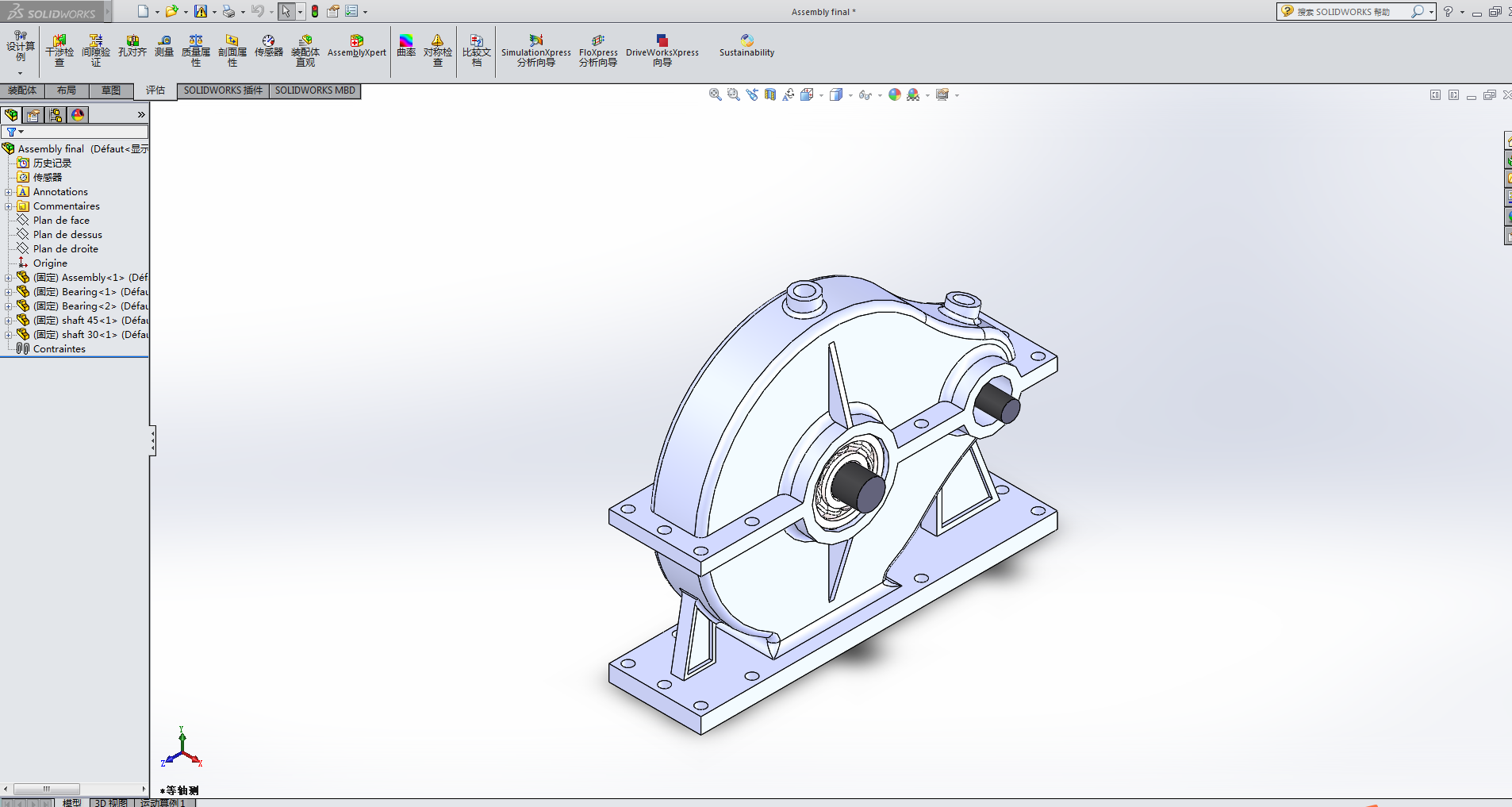Open the Section View icon in view toolbar
1512x807 pixels.
(770, 94)
